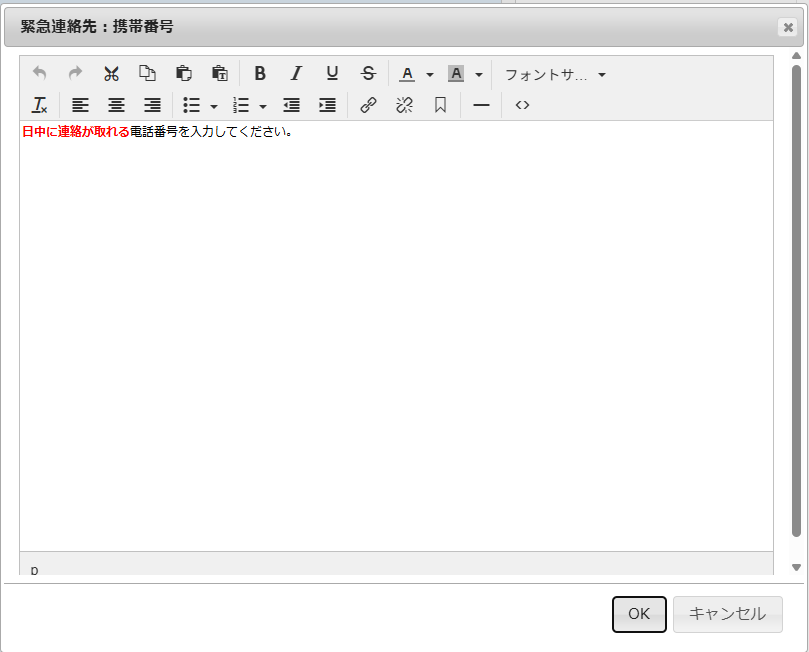Cut the selected text with scissors icon
The image size is (809, 652).
pyautogui.click(x=111, y=73)
